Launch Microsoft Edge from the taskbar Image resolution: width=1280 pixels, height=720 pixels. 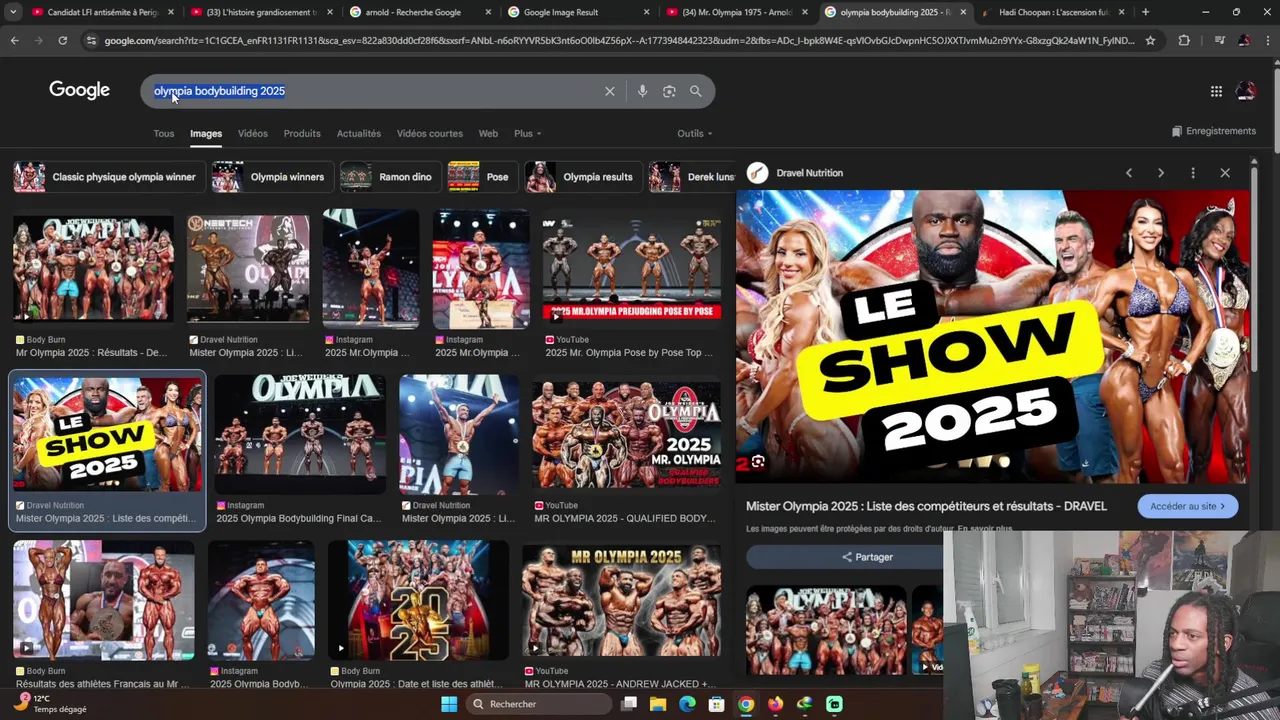tap(687, 704)
